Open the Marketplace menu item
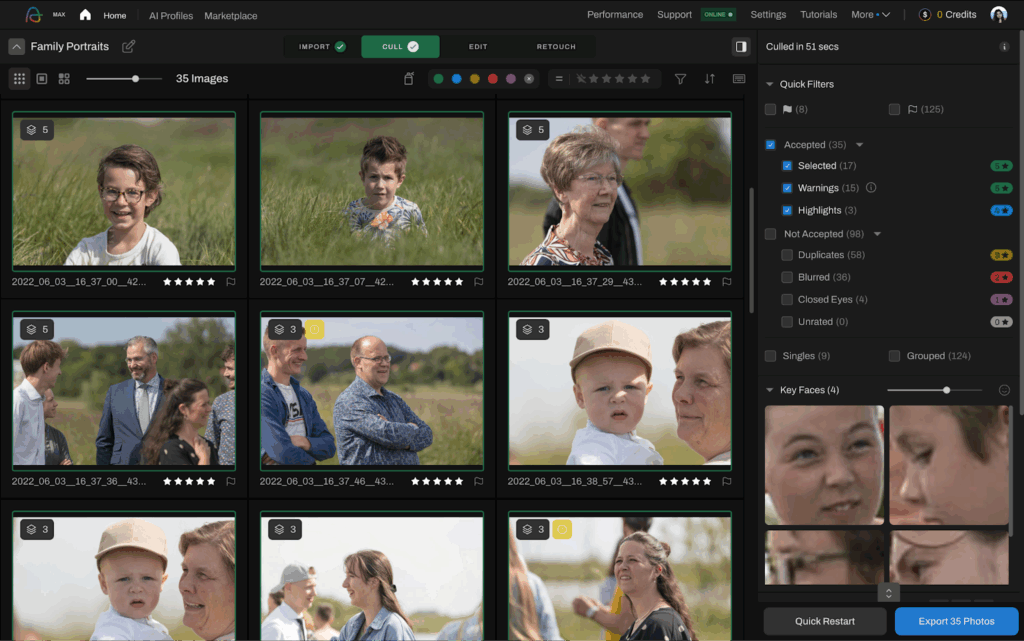1024x641 pixels. click(x=230, y=16)
